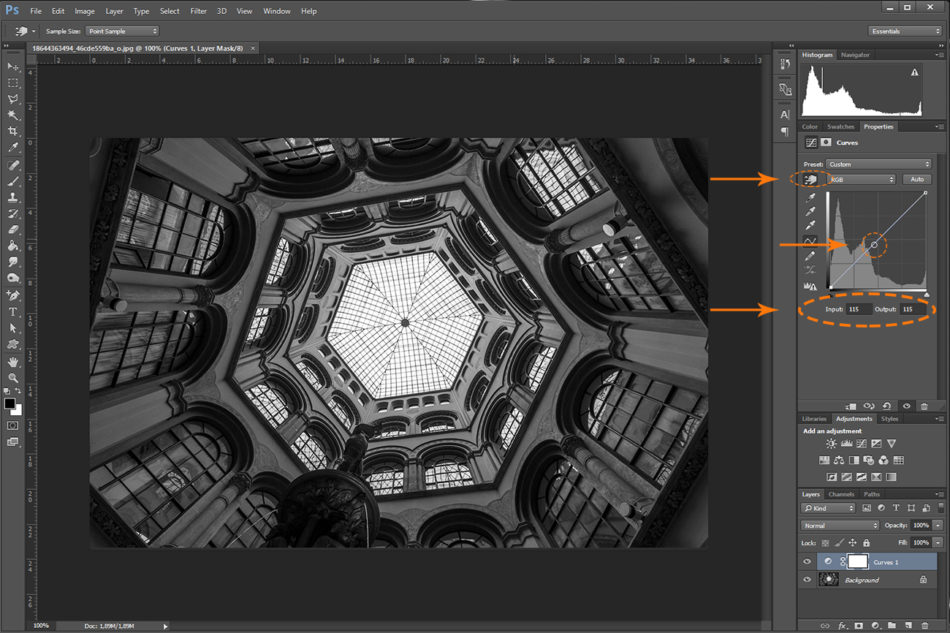
Task: Select the Crop tool
Action: coord(13,131)
